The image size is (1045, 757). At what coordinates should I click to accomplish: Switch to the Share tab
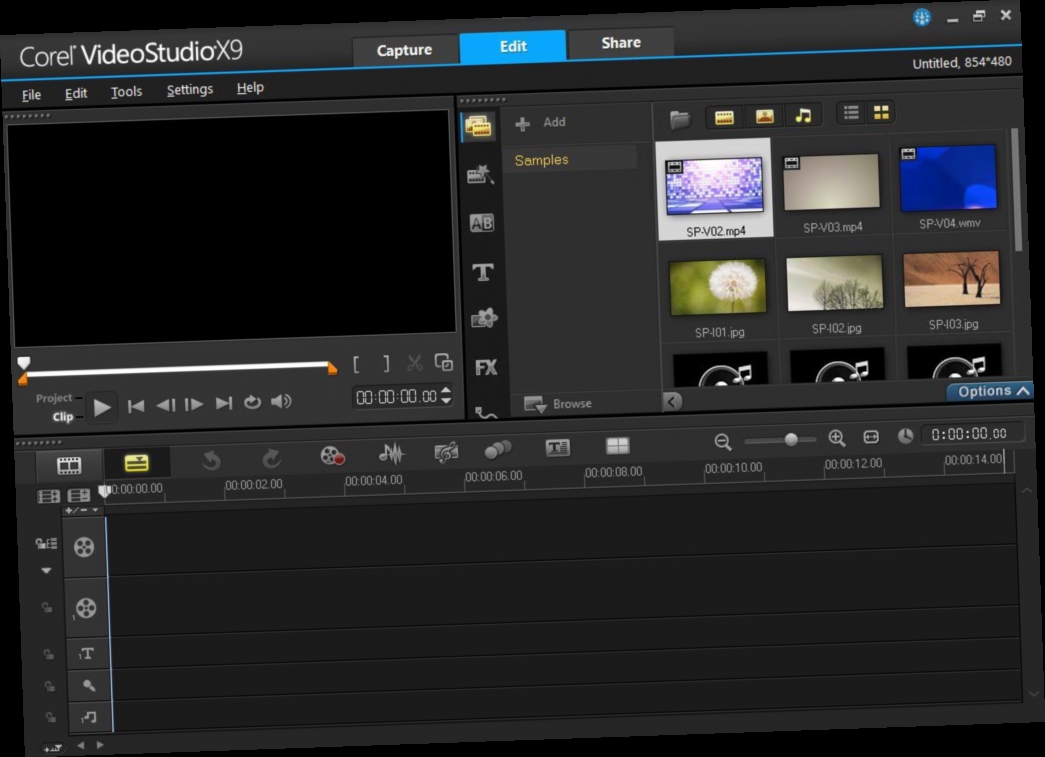(620, 43)
